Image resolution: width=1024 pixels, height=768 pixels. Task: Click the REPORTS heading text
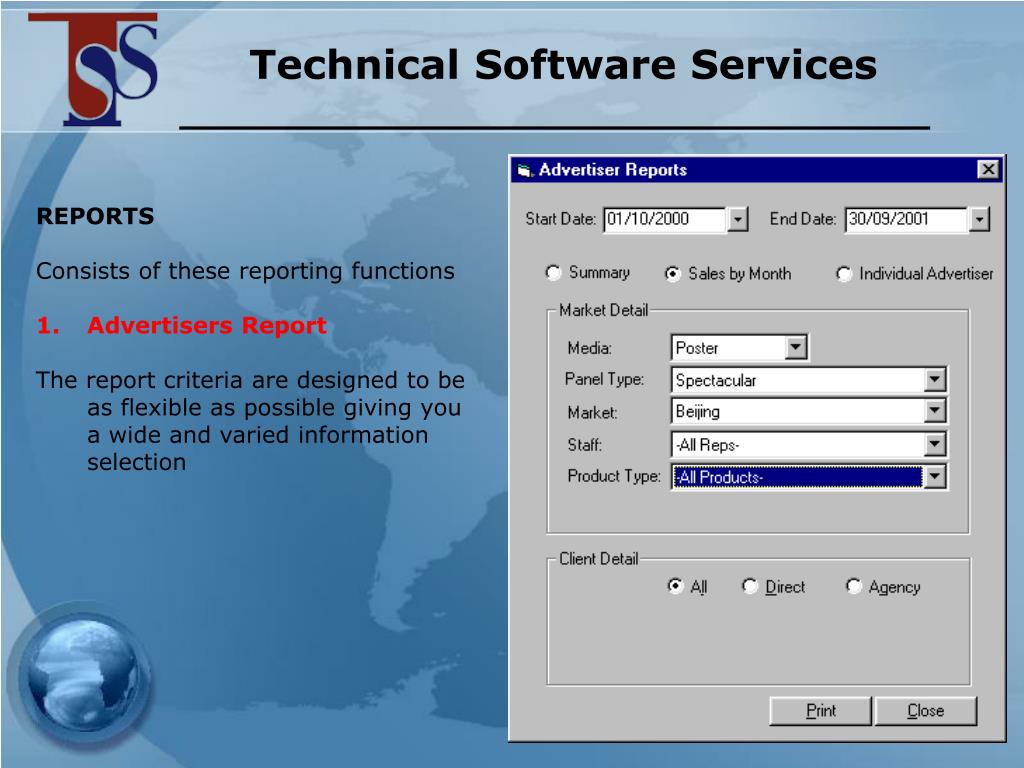tap(95, 216)
